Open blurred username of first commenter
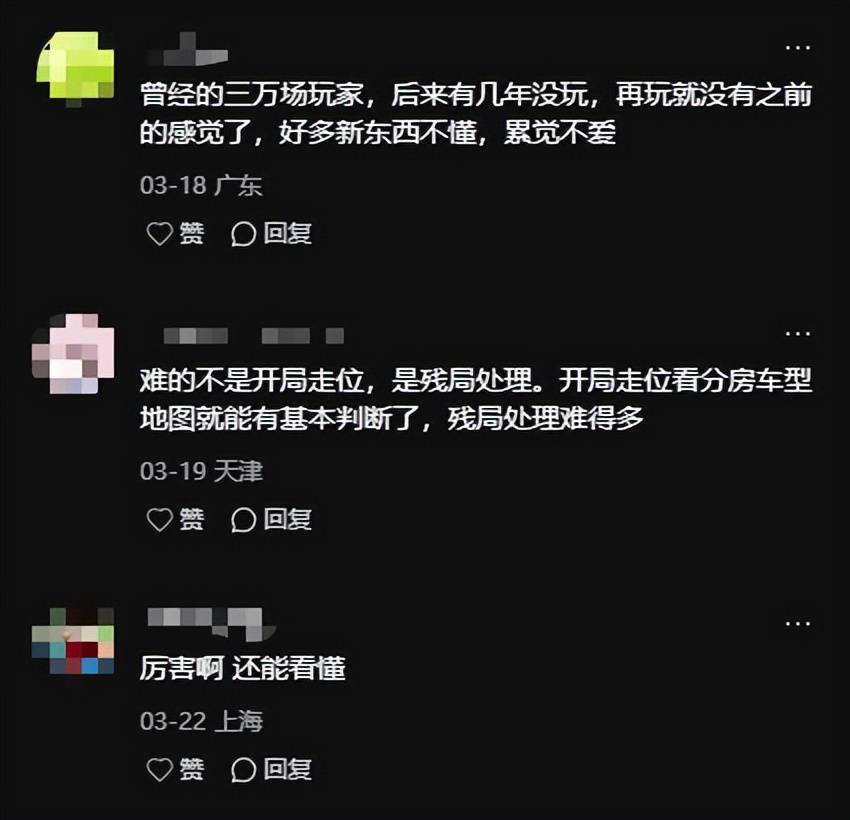850x820 pixels. click(x=188, y=50)
